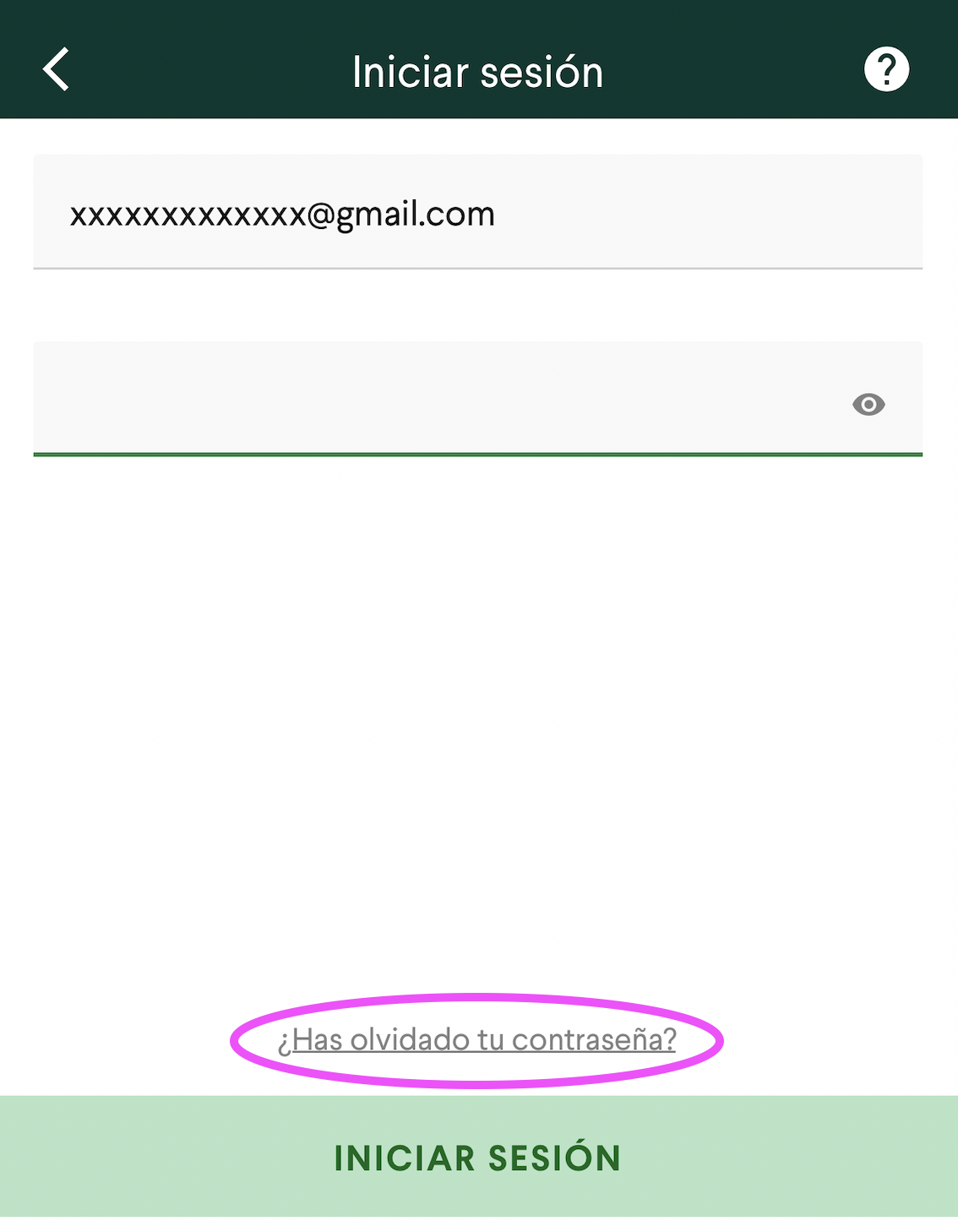Tap the circular help icon in header
Image resolution: width=958 pixels, height=1232 pixels.
886,69
